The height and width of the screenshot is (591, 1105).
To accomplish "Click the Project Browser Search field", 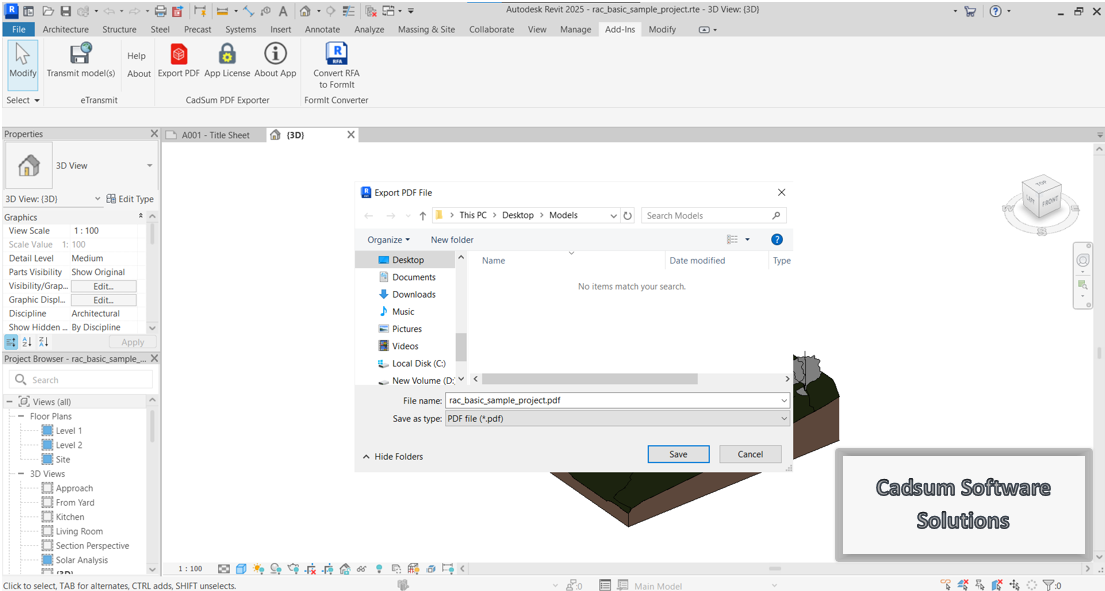I will coord(81,380).
